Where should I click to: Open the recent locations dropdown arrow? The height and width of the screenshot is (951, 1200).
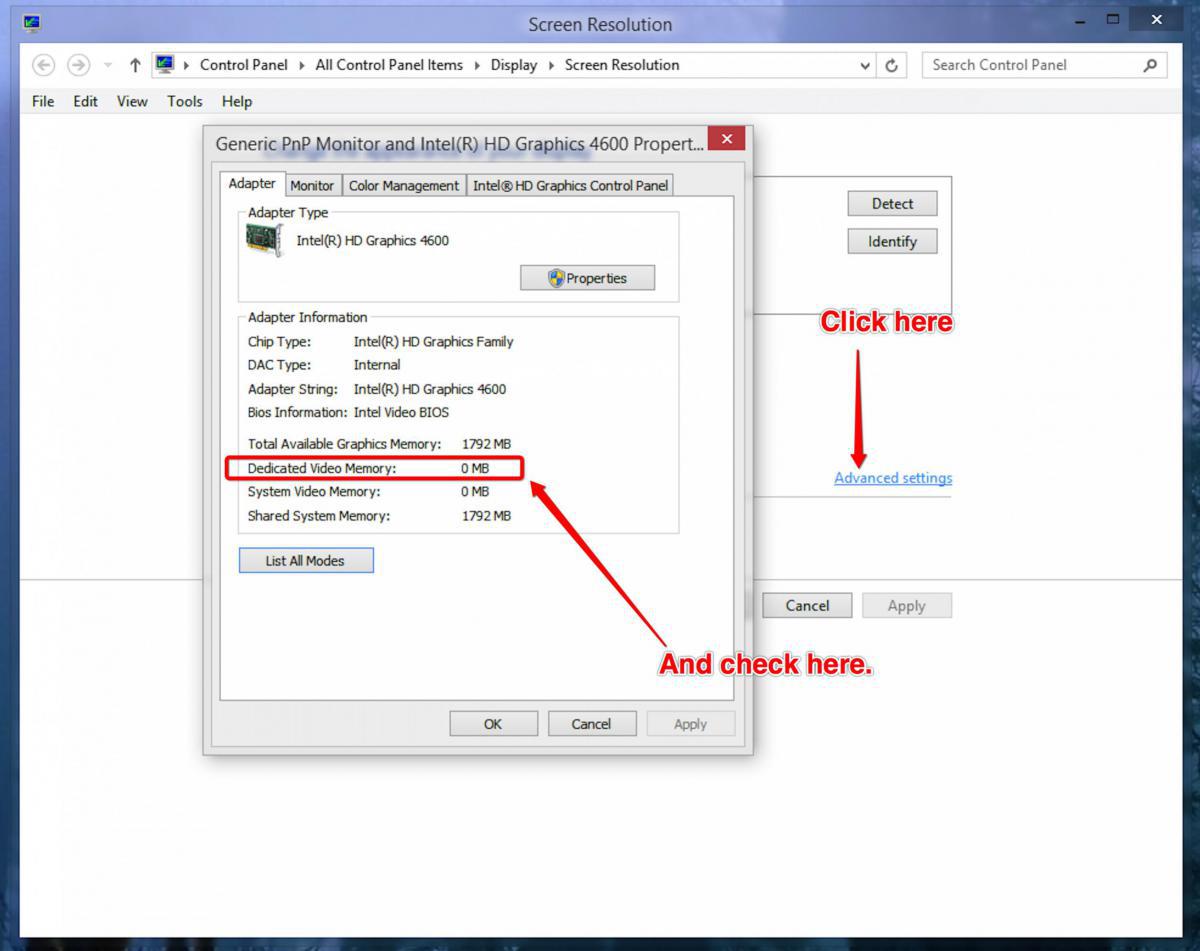tap(108, 65)
